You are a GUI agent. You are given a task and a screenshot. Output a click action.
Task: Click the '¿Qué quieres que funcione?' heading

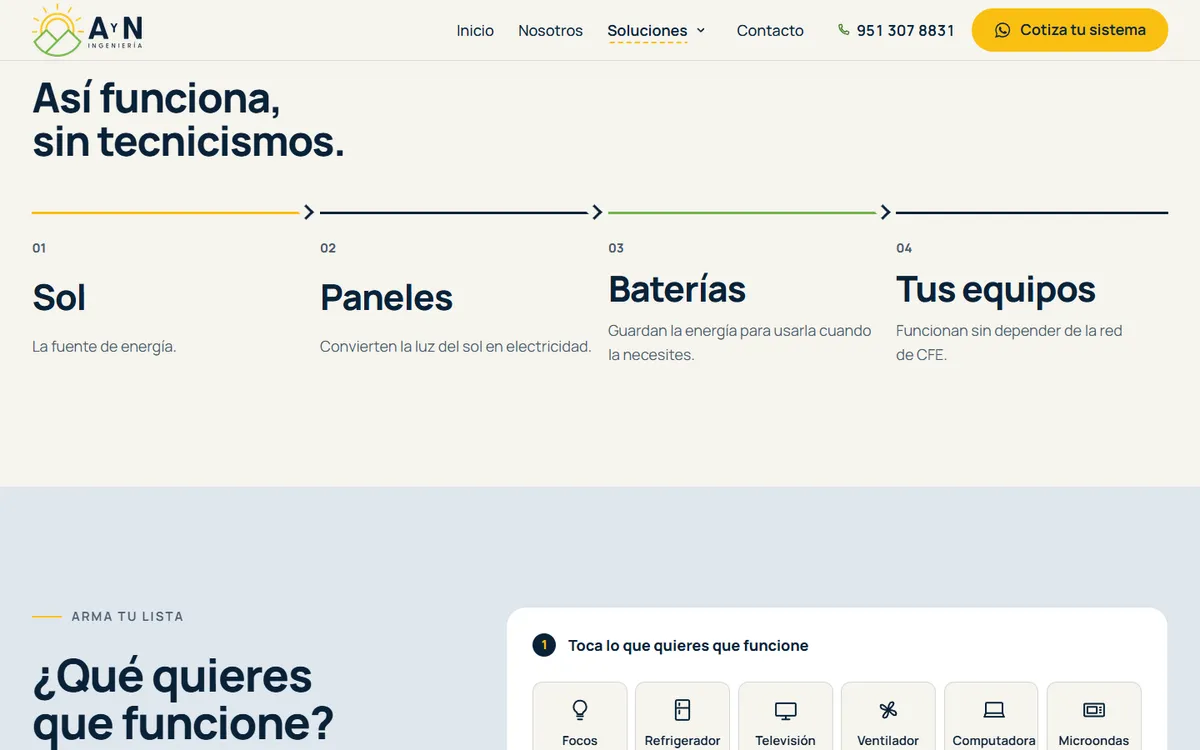coord(183,699)
